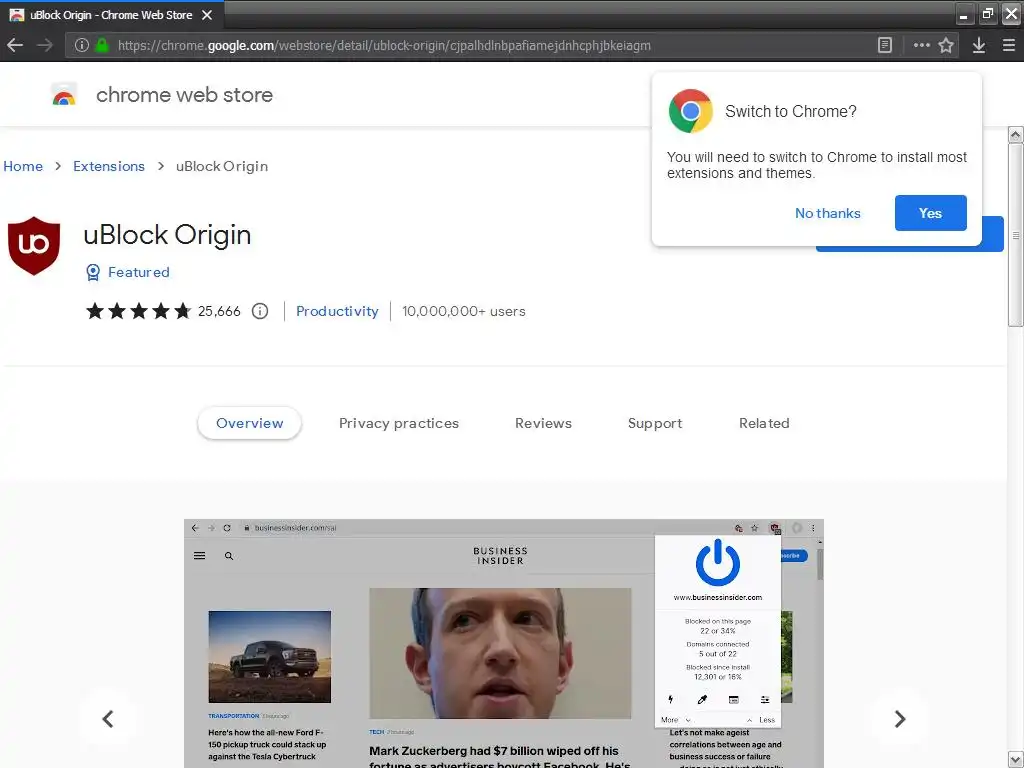Click the Featured badge icon
This screenshot has height=768, width=1024.
point(93,272)
